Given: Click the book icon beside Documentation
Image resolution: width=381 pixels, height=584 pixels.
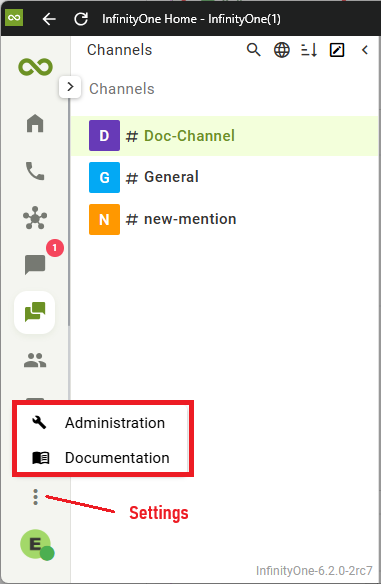Looking at the screenshot, I should coord(41,458).
